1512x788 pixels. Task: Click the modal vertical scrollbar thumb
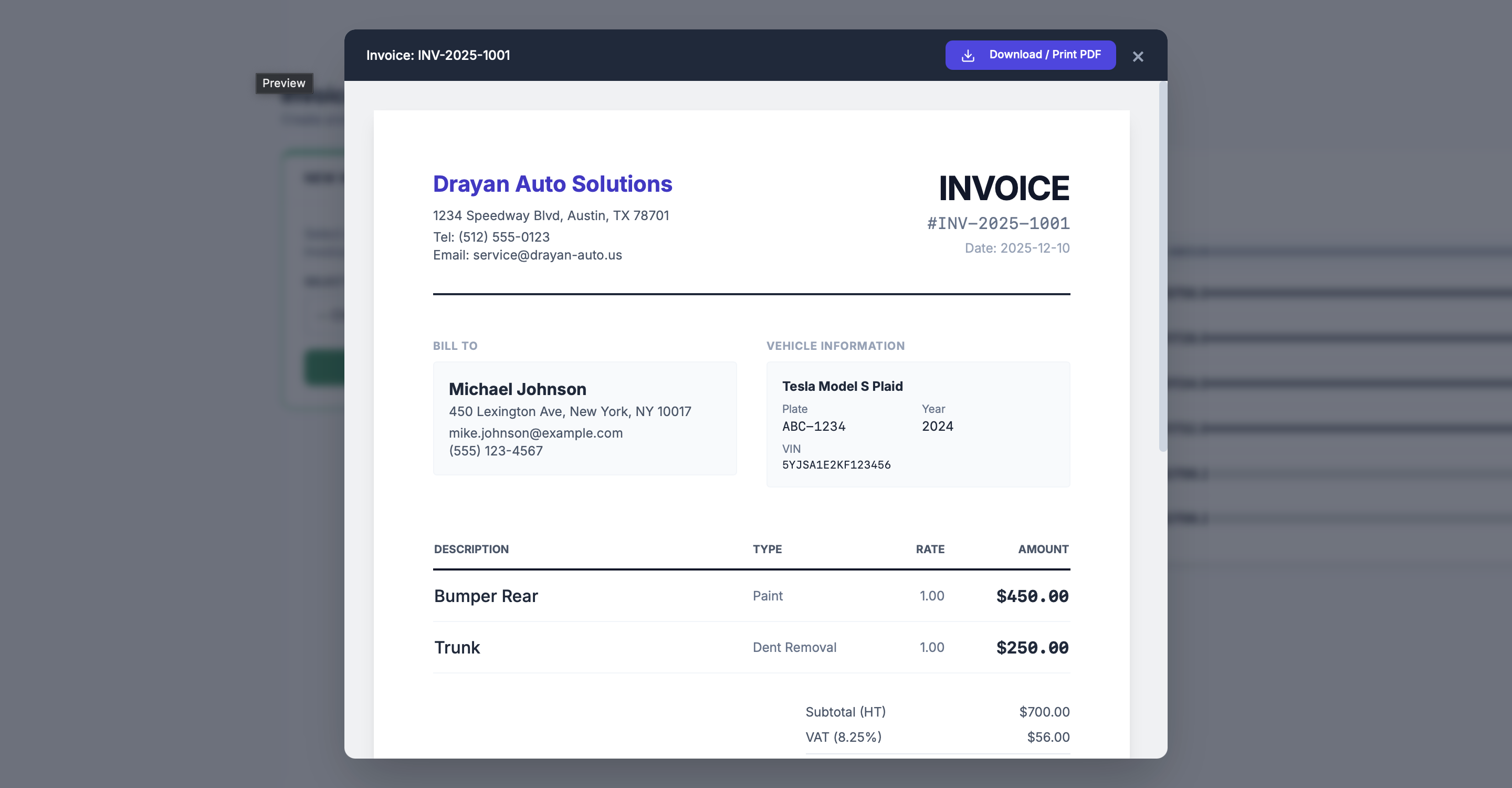[1163, 267]
